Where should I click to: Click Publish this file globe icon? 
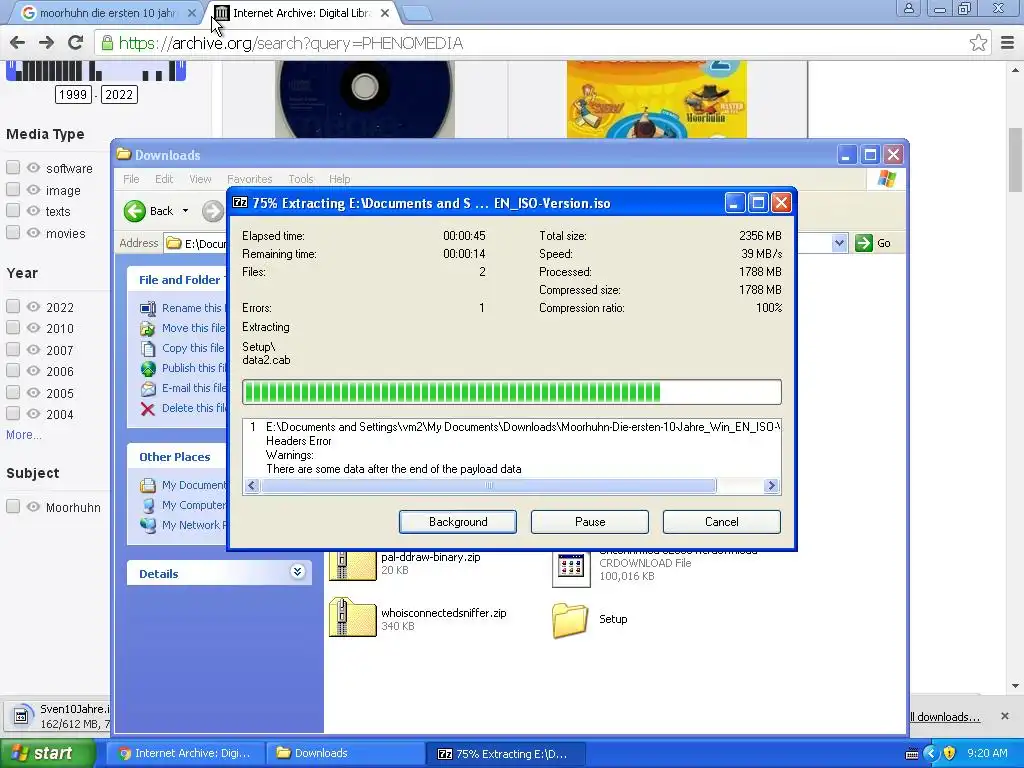(148, 368)
